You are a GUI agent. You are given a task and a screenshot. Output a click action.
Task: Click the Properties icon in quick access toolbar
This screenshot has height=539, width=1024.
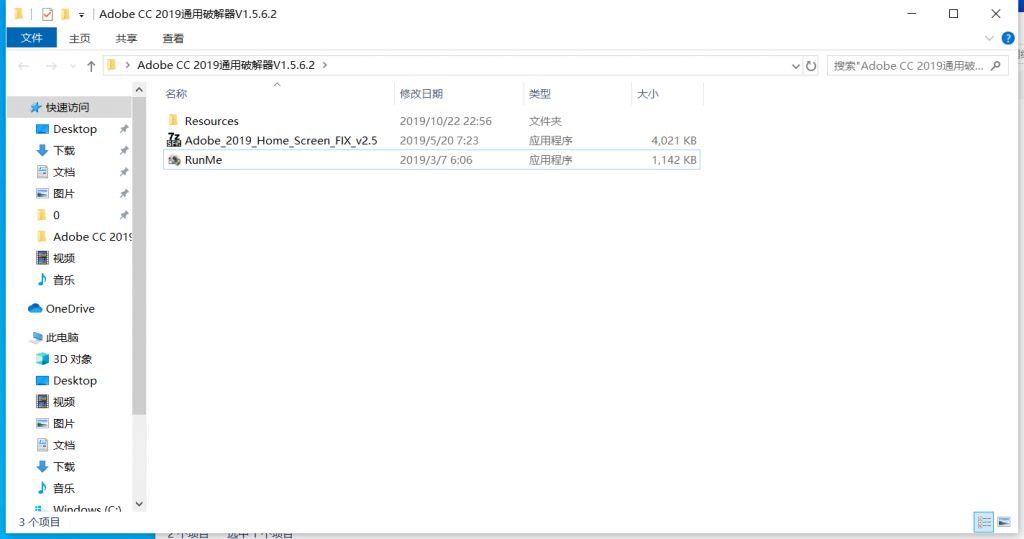coord(47,14)
